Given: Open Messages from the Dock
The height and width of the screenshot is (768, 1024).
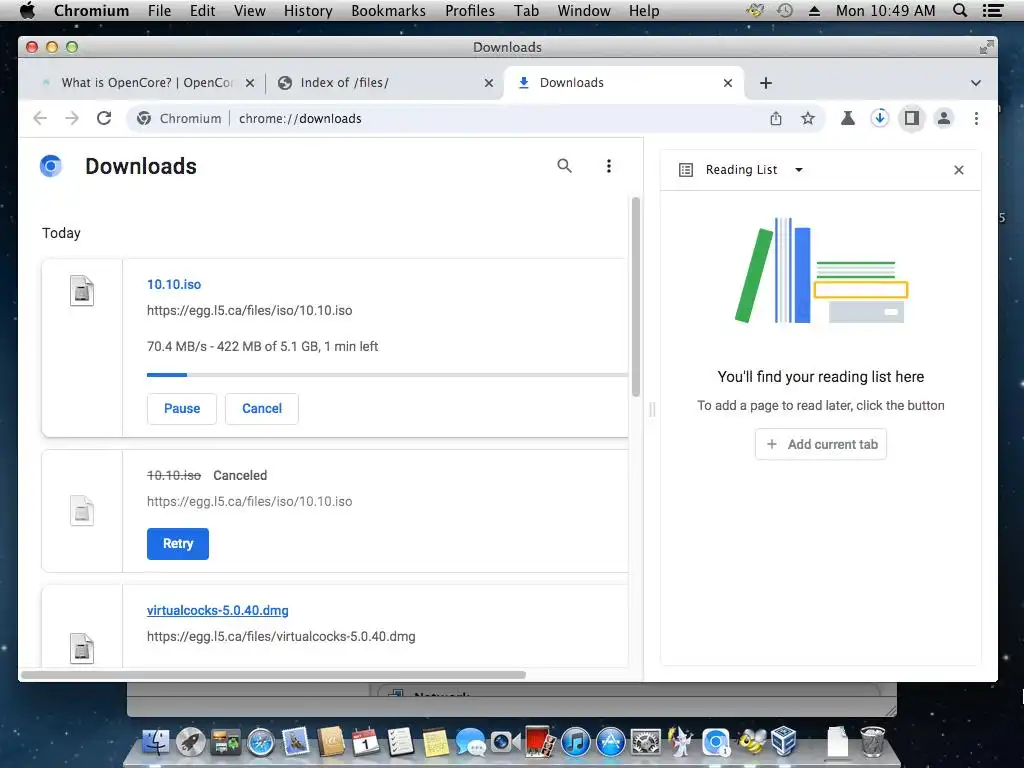Looking at the screenshot, I should (x=470, y=742).
